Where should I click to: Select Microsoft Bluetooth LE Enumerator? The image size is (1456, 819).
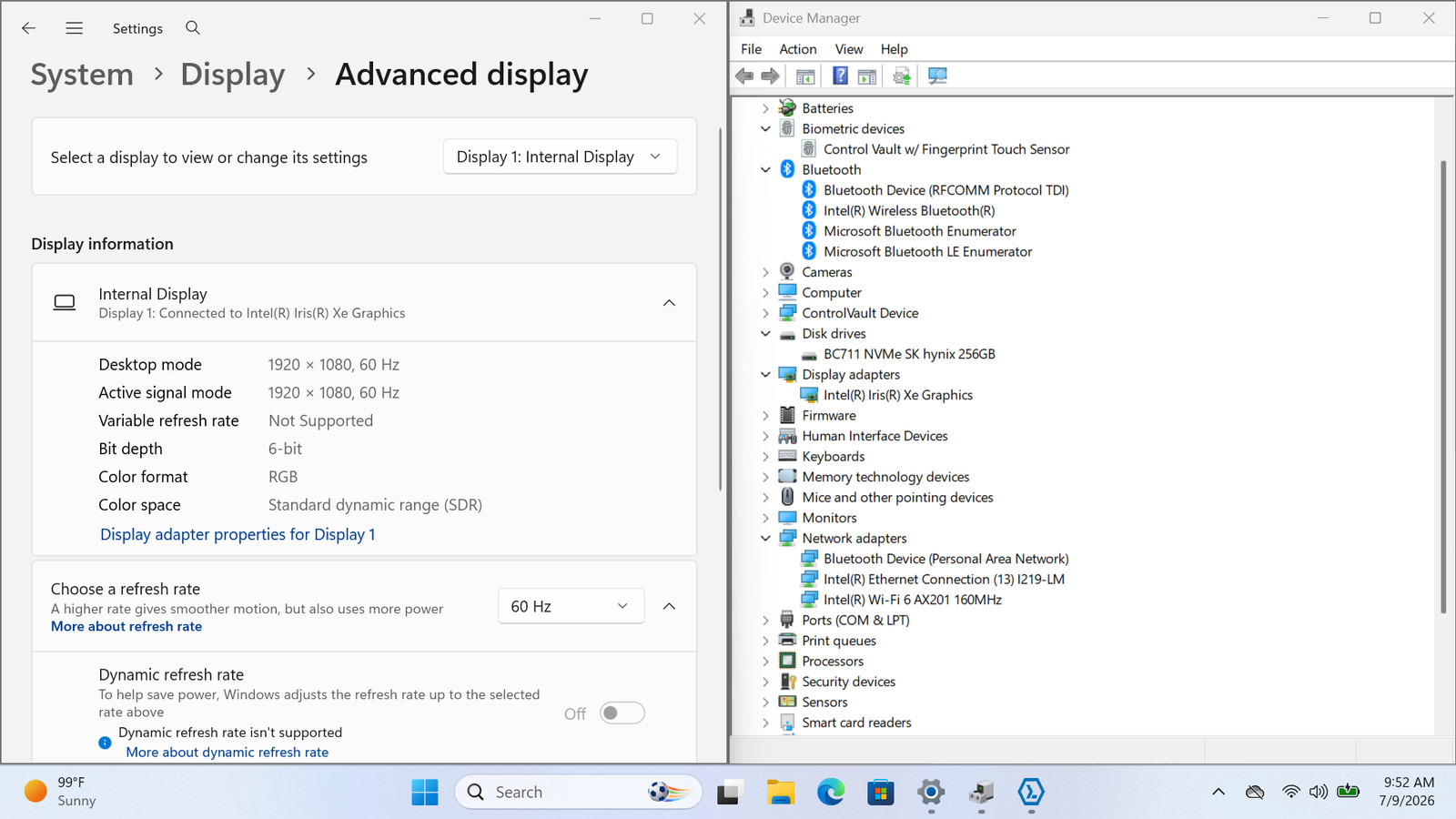(x=928, y=252)
